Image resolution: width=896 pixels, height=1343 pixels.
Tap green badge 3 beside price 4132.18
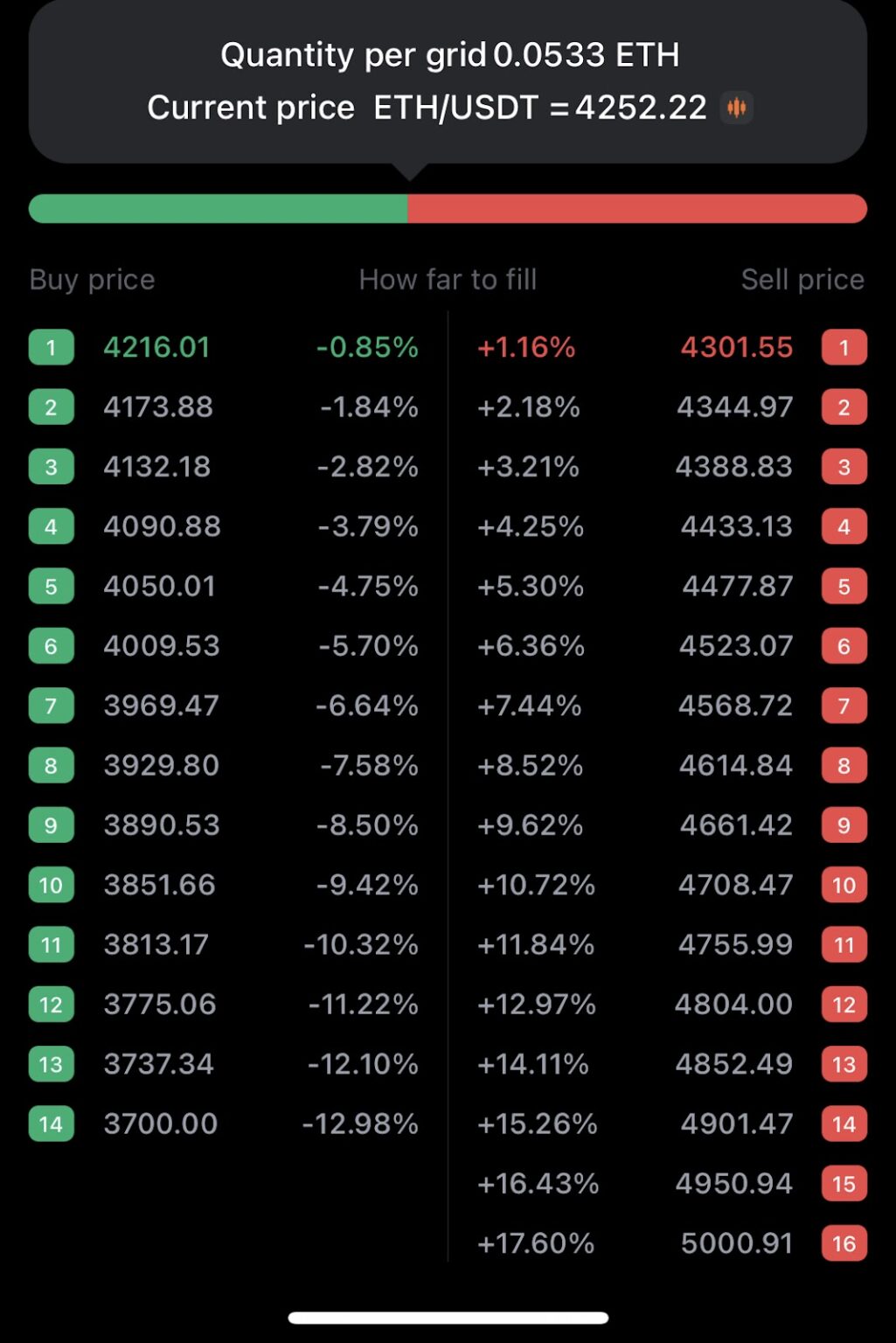[51, 466]
